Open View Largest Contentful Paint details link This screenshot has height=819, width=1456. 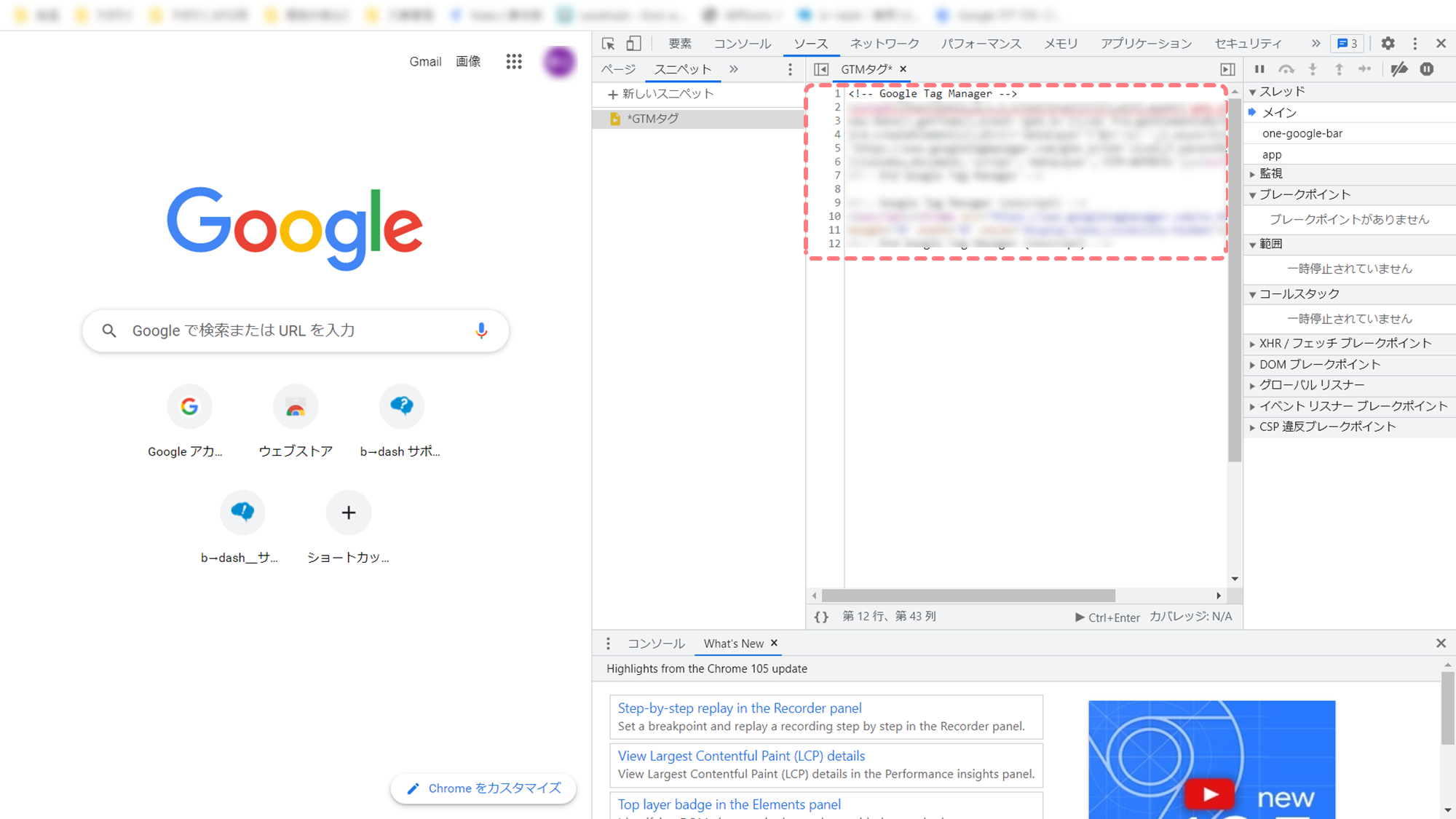point(742,756)
